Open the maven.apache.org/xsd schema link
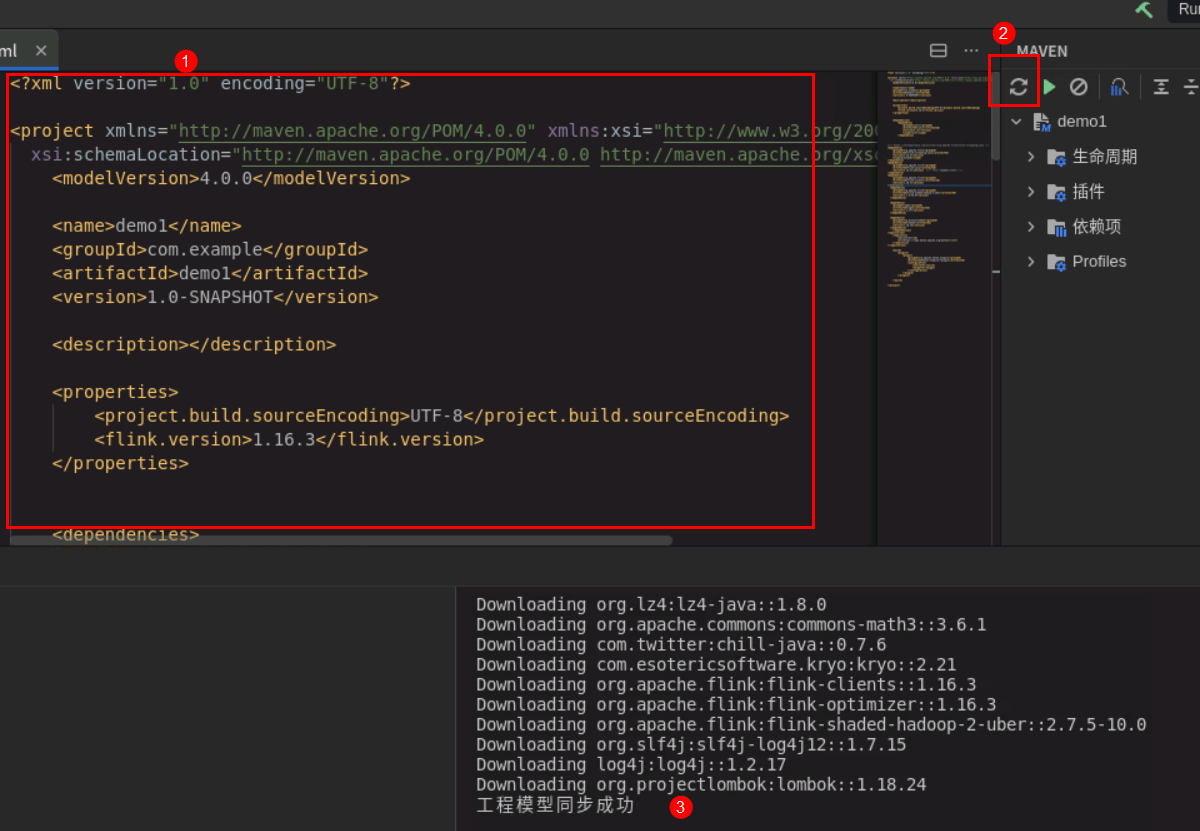Image resolution: width=1200 pixels, height=831 pixels. [x=738, y=155]
